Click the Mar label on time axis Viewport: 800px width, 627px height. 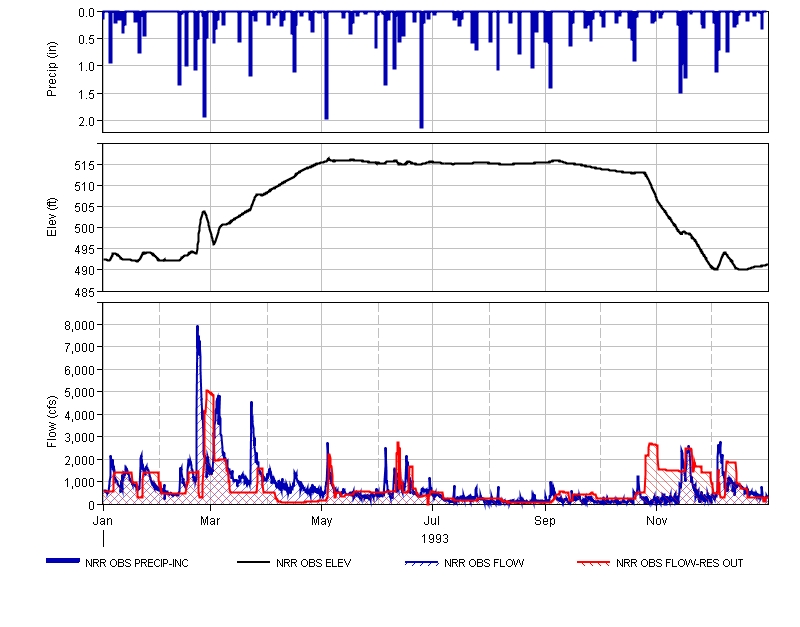(210, 521)
